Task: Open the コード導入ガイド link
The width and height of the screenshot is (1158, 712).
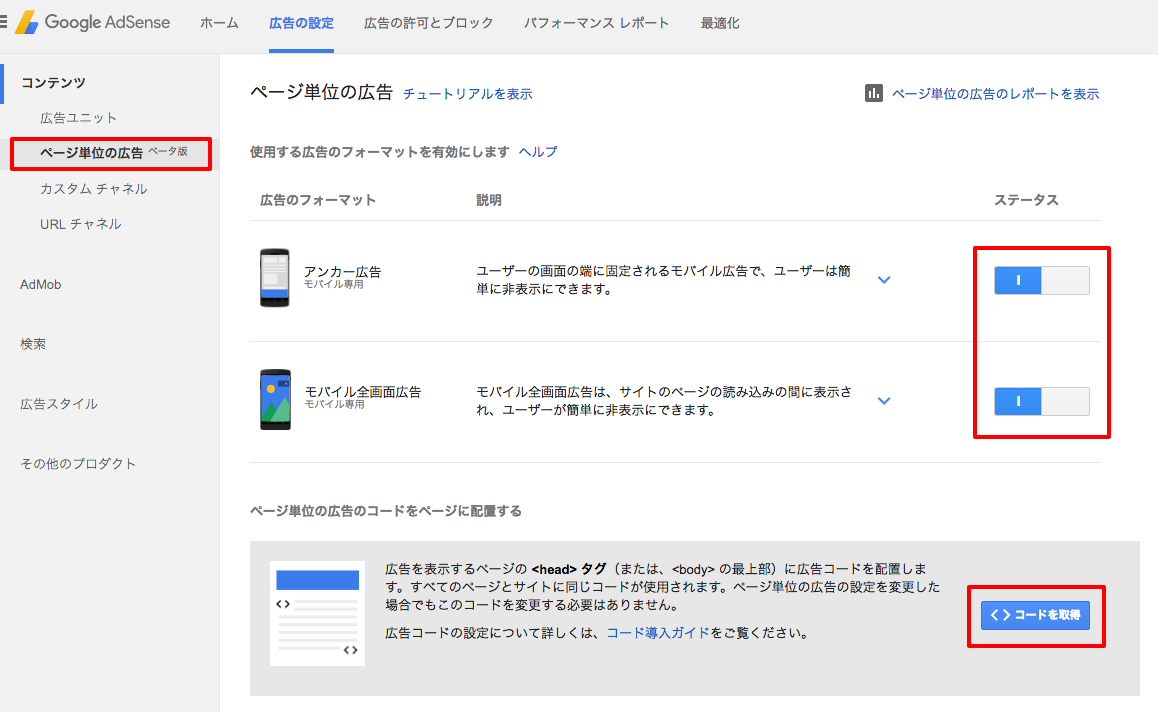Action: pyautogui.click(x=658, y=633)
